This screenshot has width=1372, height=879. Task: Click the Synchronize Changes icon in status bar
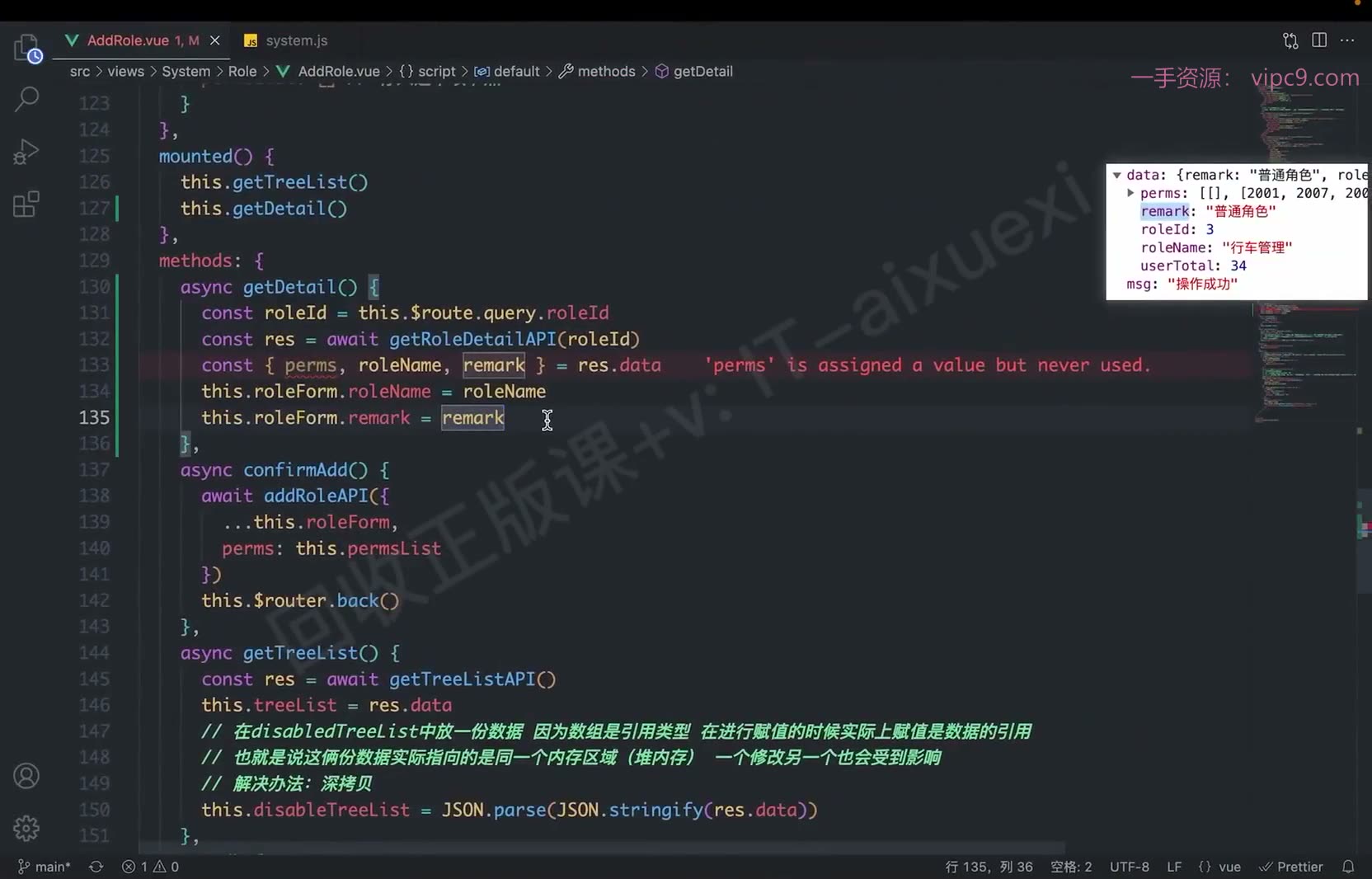[96, 867]
